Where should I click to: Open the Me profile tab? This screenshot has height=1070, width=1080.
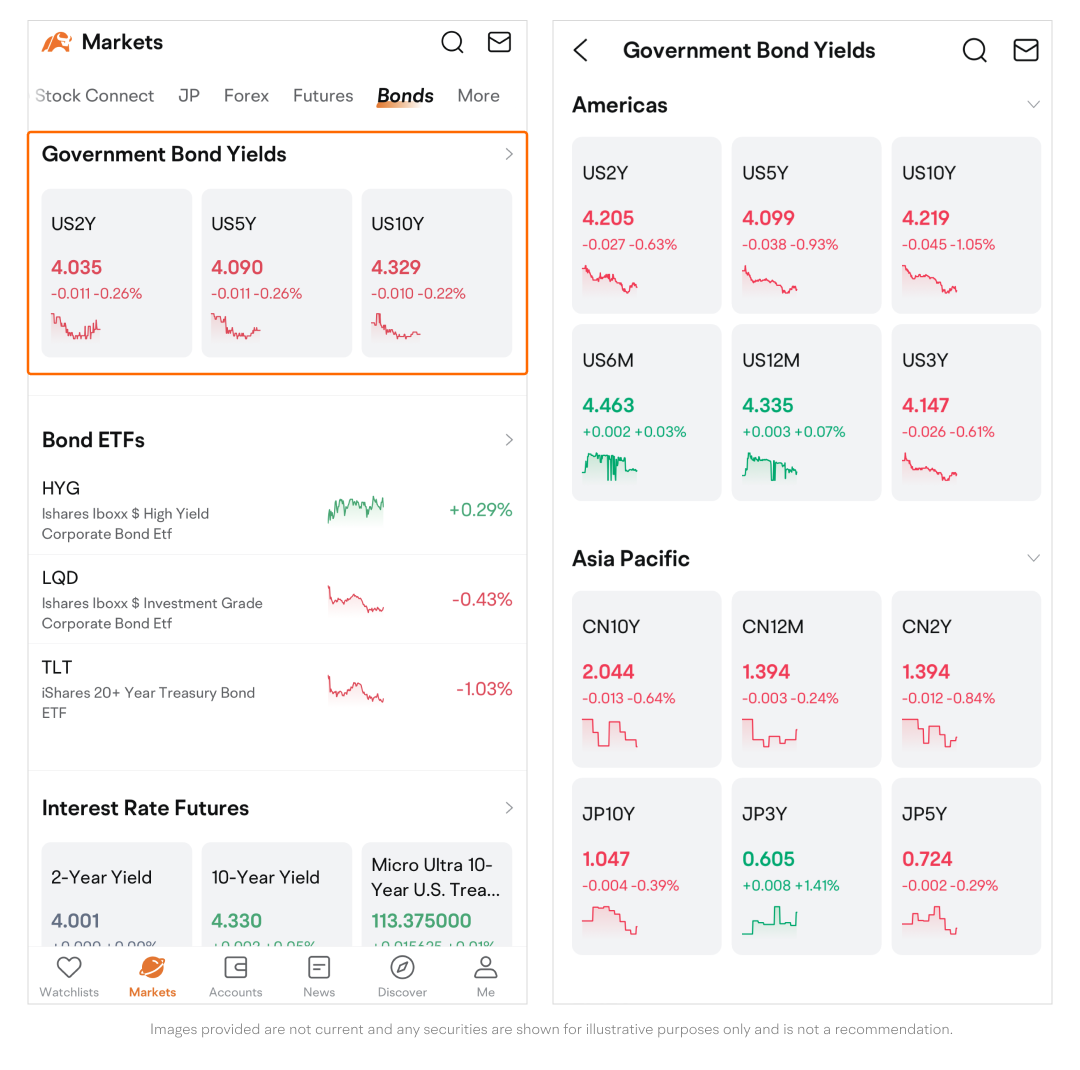coord(485,976)
